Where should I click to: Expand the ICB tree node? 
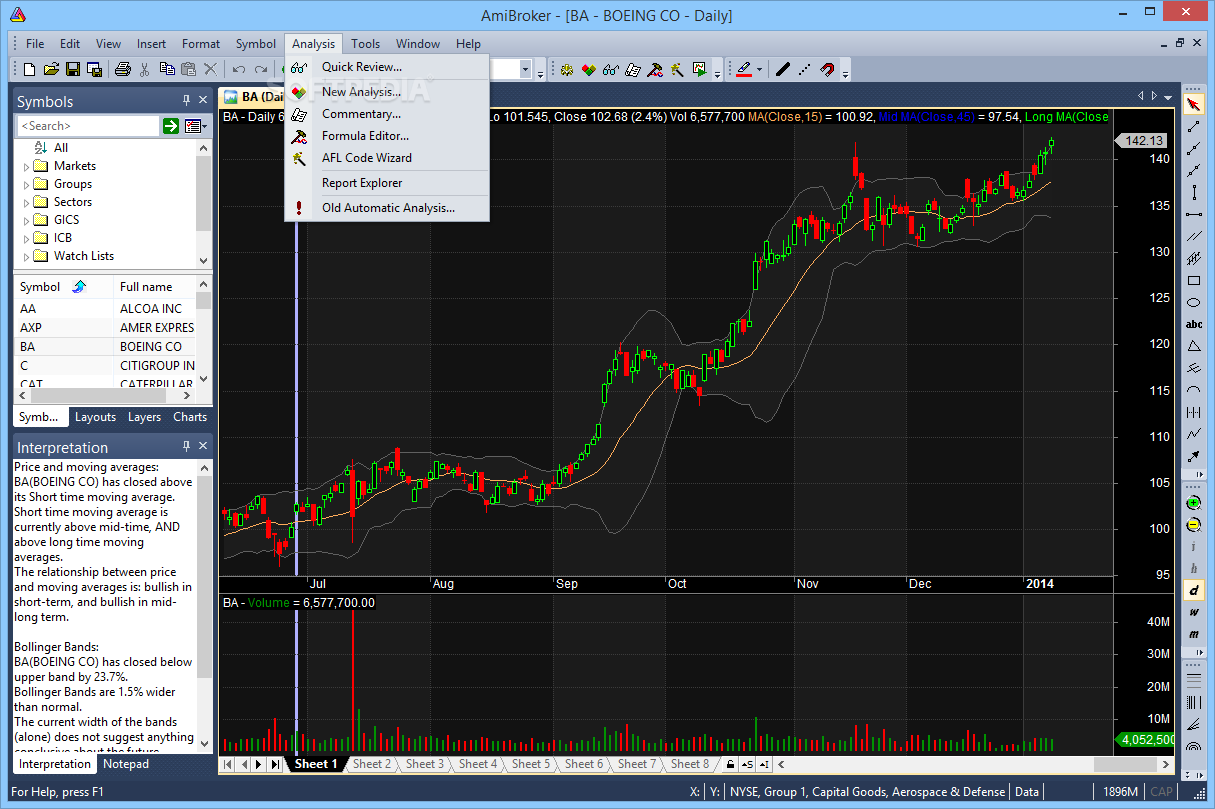pos(26,238)
